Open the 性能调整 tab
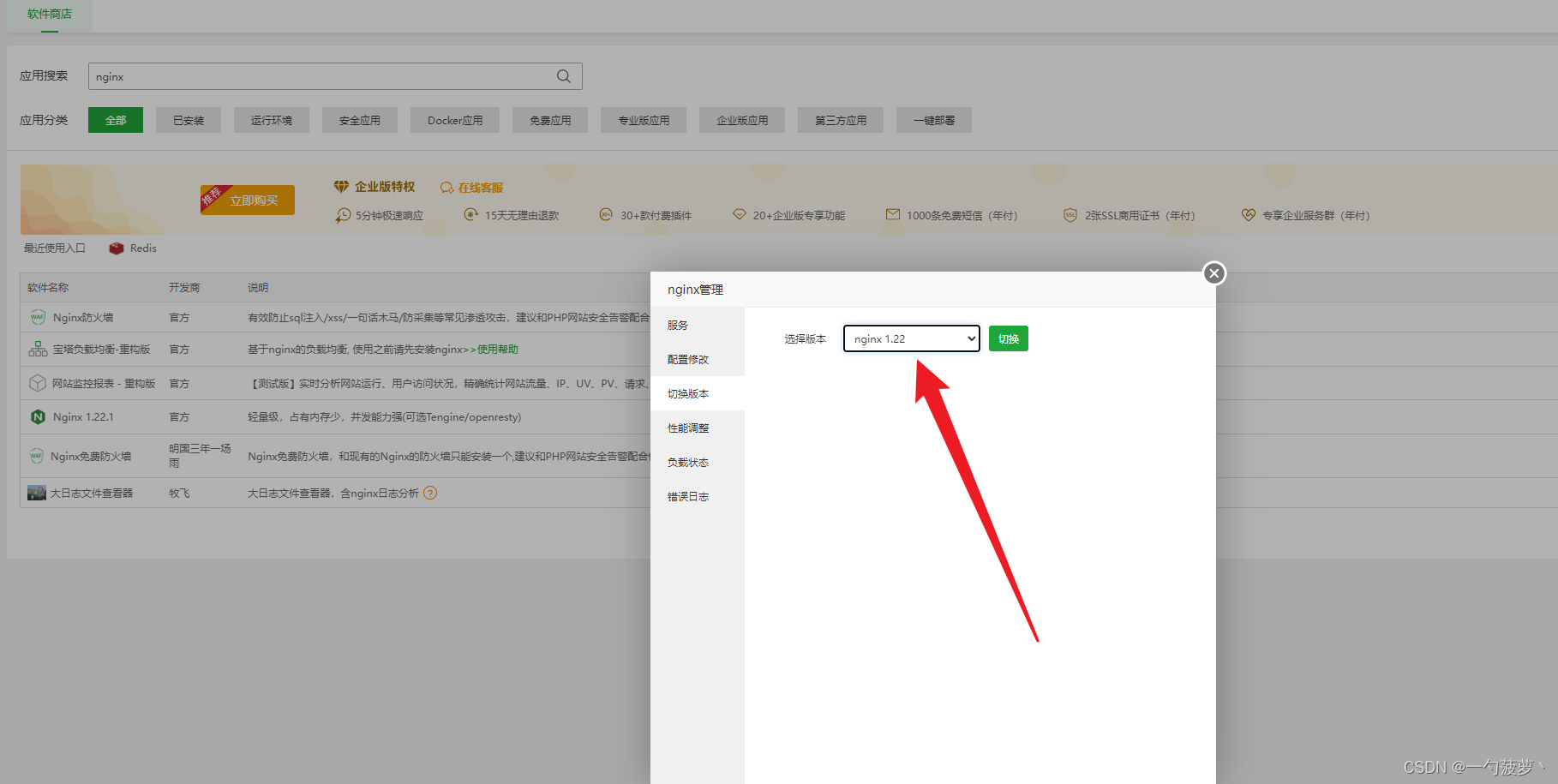 click(698, 428)
